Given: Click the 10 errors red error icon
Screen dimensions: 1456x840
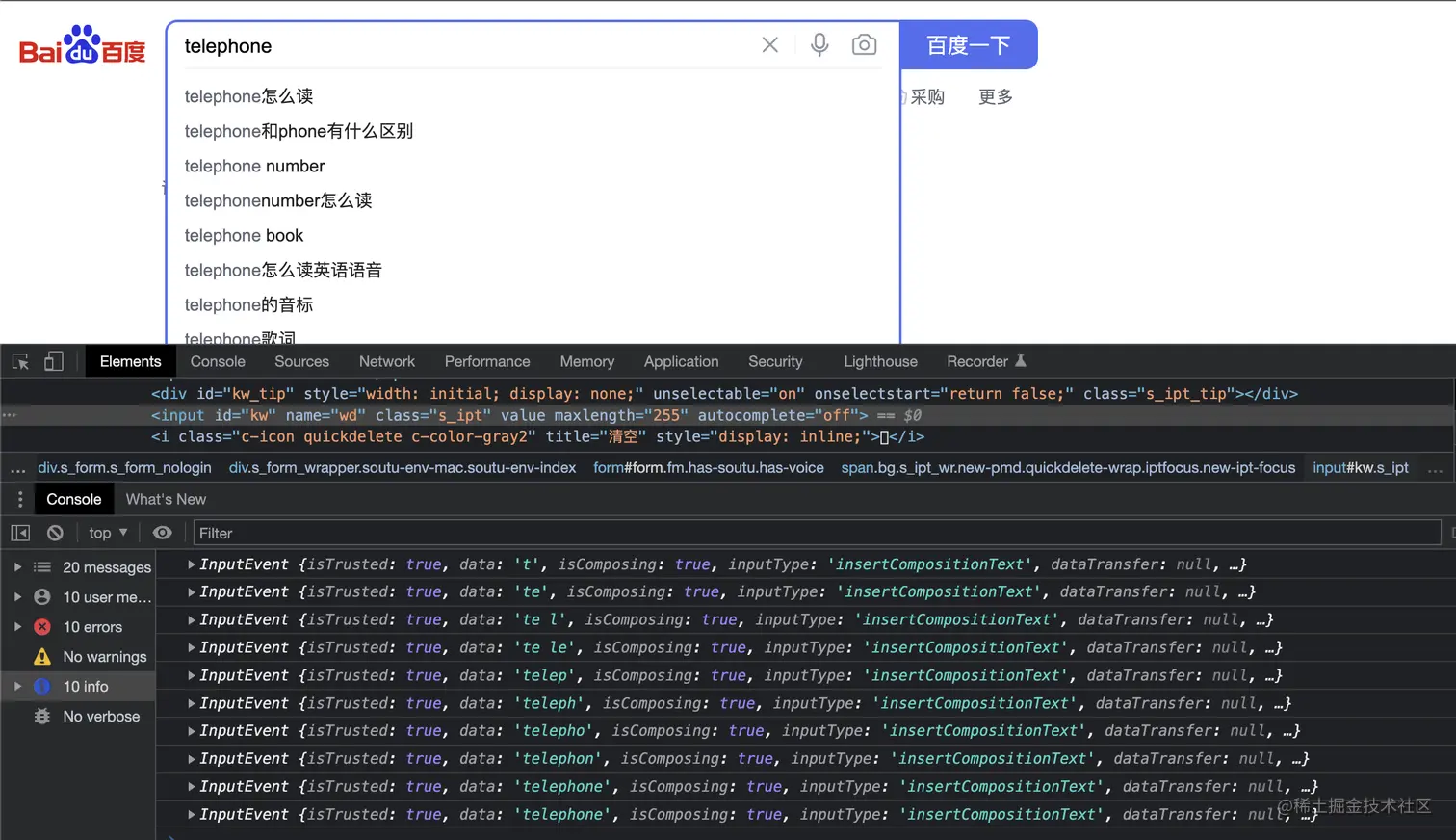Looking at the screenshot, I should point(42,627).
